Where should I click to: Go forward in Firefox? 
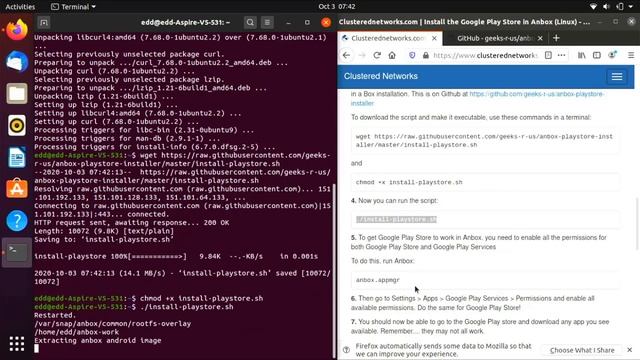point(362,55)
